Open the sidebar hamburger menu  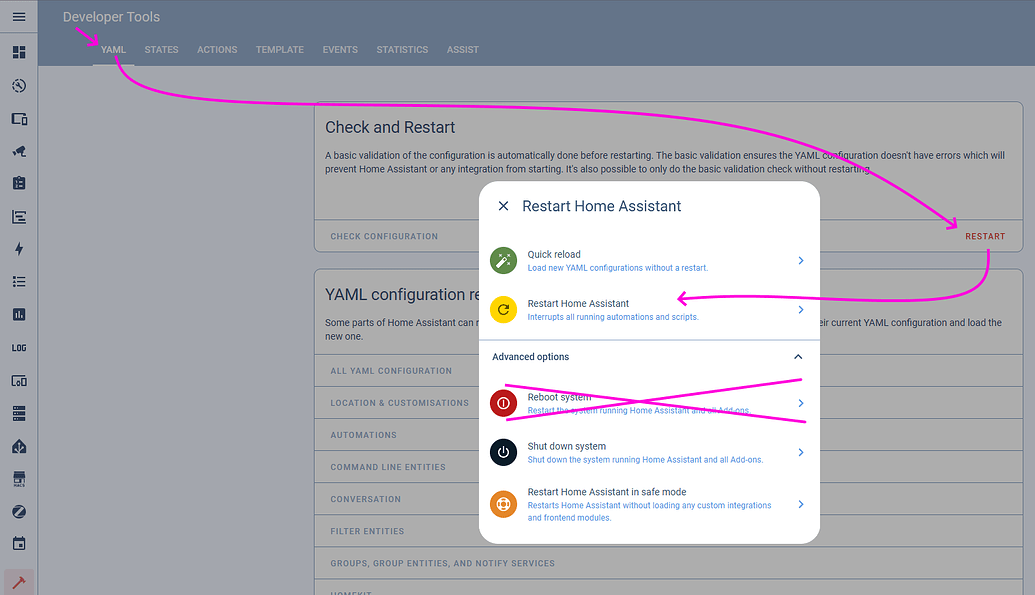18,16
